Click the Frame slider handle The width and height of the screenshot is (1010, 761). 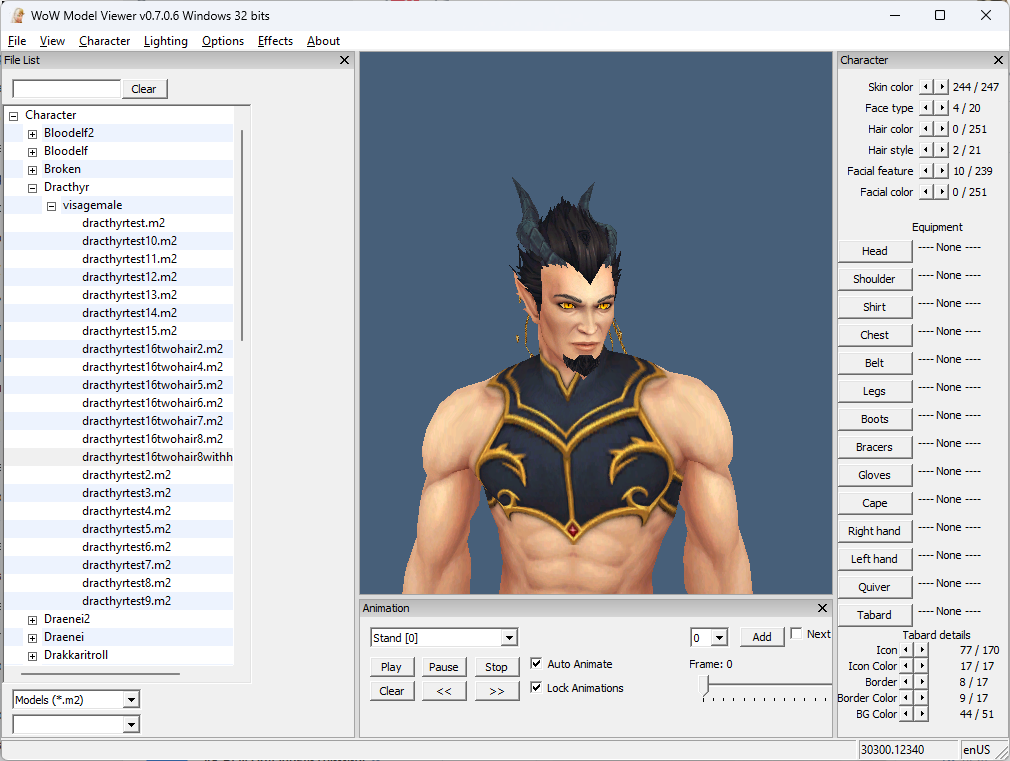coord(705,685)
